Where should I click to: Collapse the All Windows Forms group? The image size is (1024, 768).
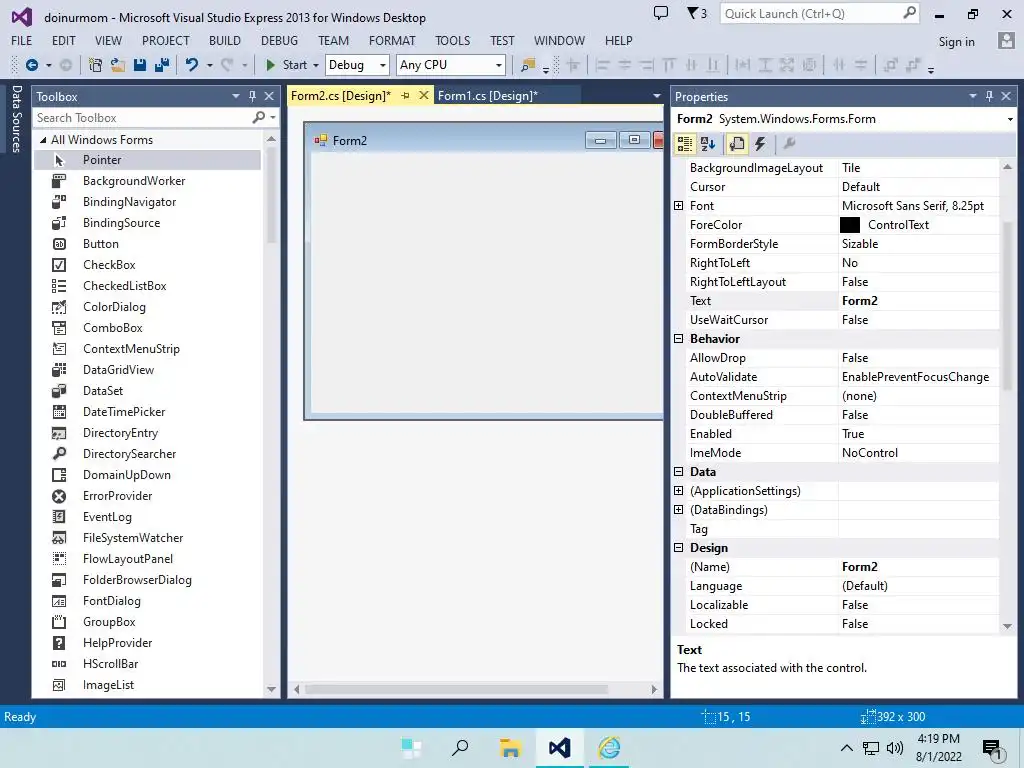pyautogui.click(x=43, y=140)
